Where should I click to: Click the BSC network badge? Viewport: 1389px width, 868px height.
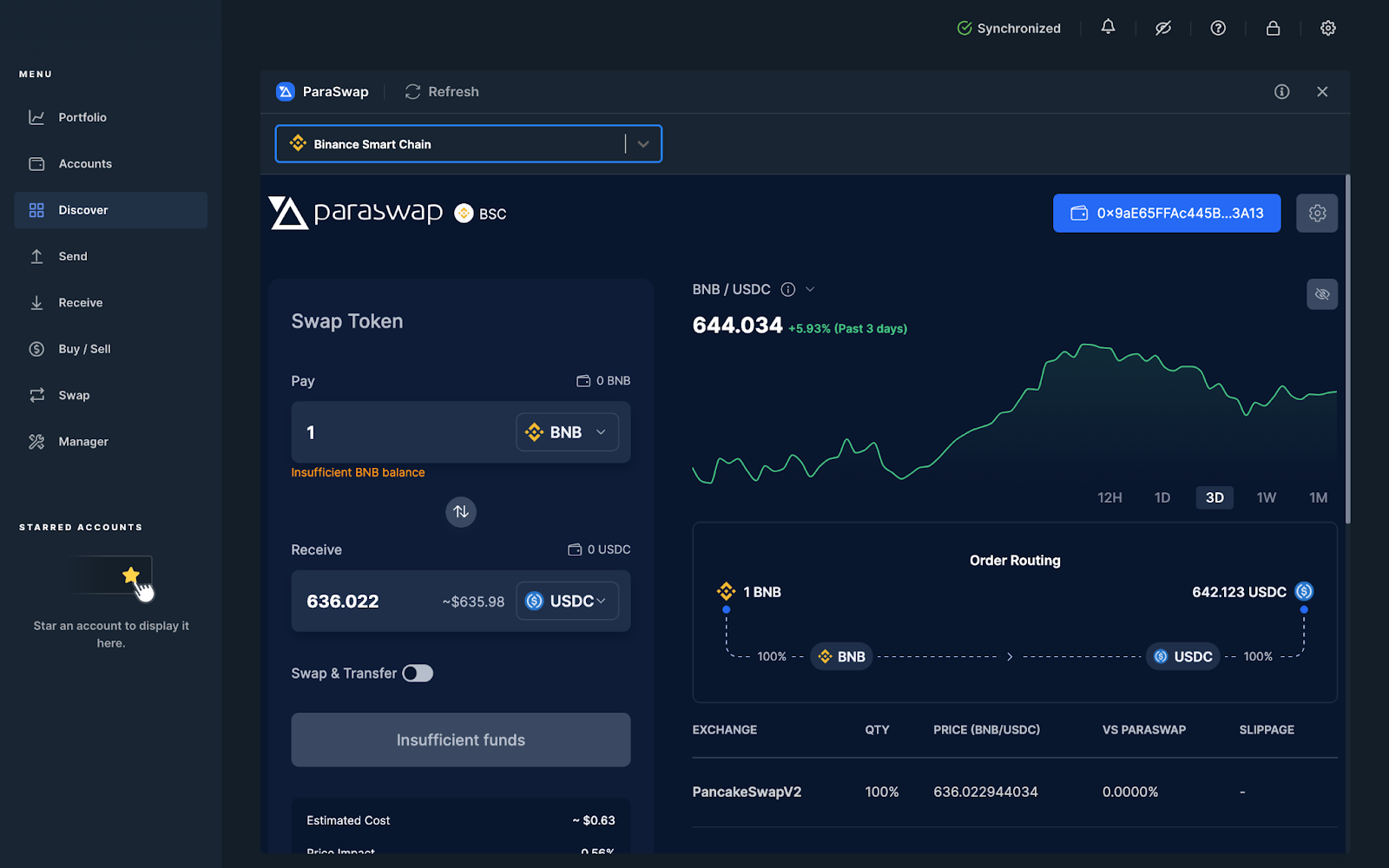pyautogui.click(x=480, y=214)
